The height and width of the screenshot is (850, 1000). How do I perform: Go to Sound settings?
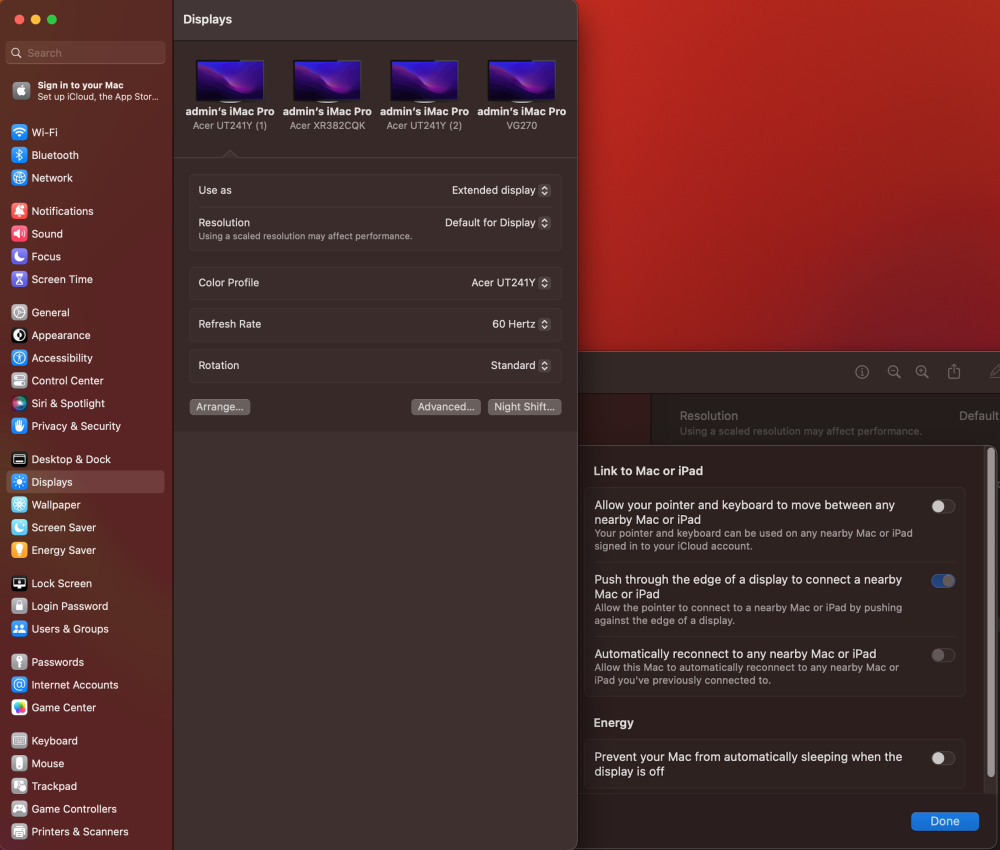pyautogui.click(x=85, y=234)
